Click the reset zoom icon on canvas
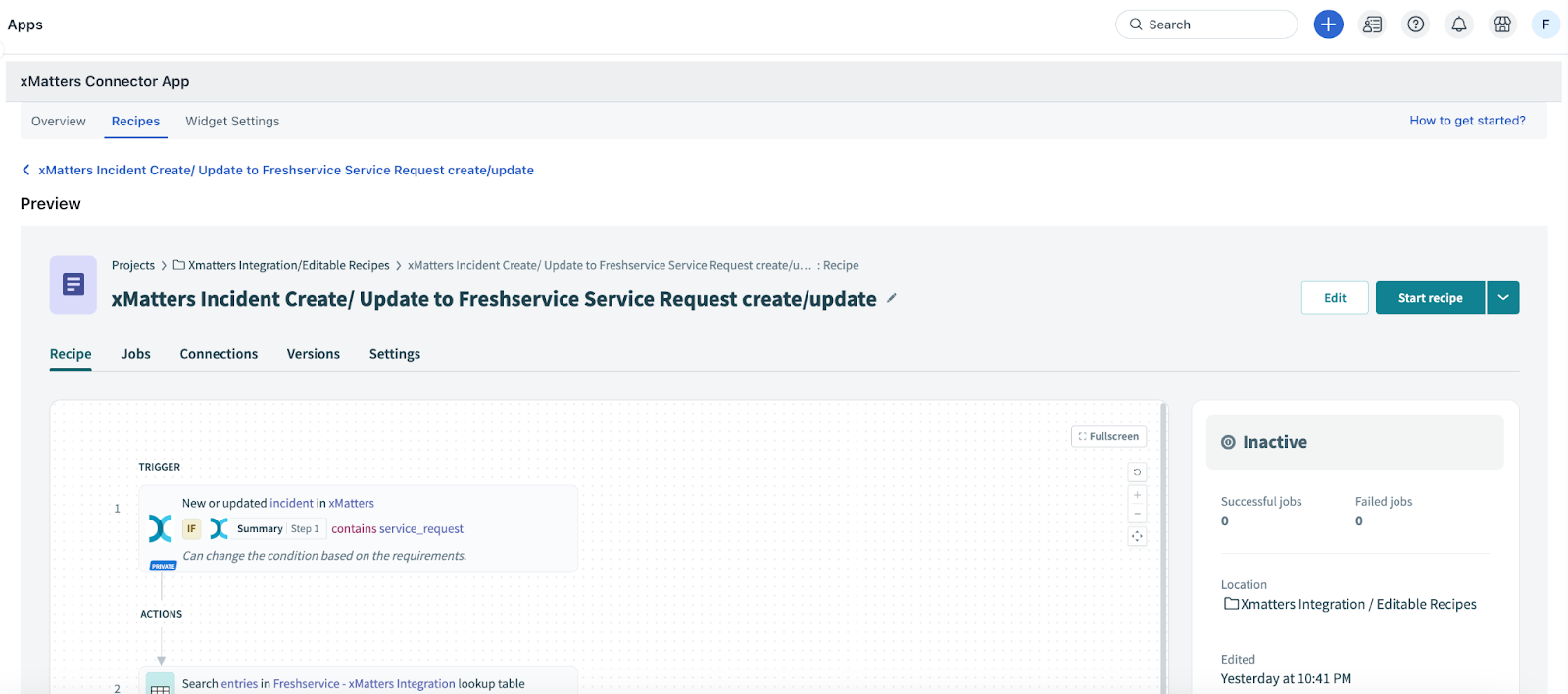1568x694 pixels. click(1137, 472)
